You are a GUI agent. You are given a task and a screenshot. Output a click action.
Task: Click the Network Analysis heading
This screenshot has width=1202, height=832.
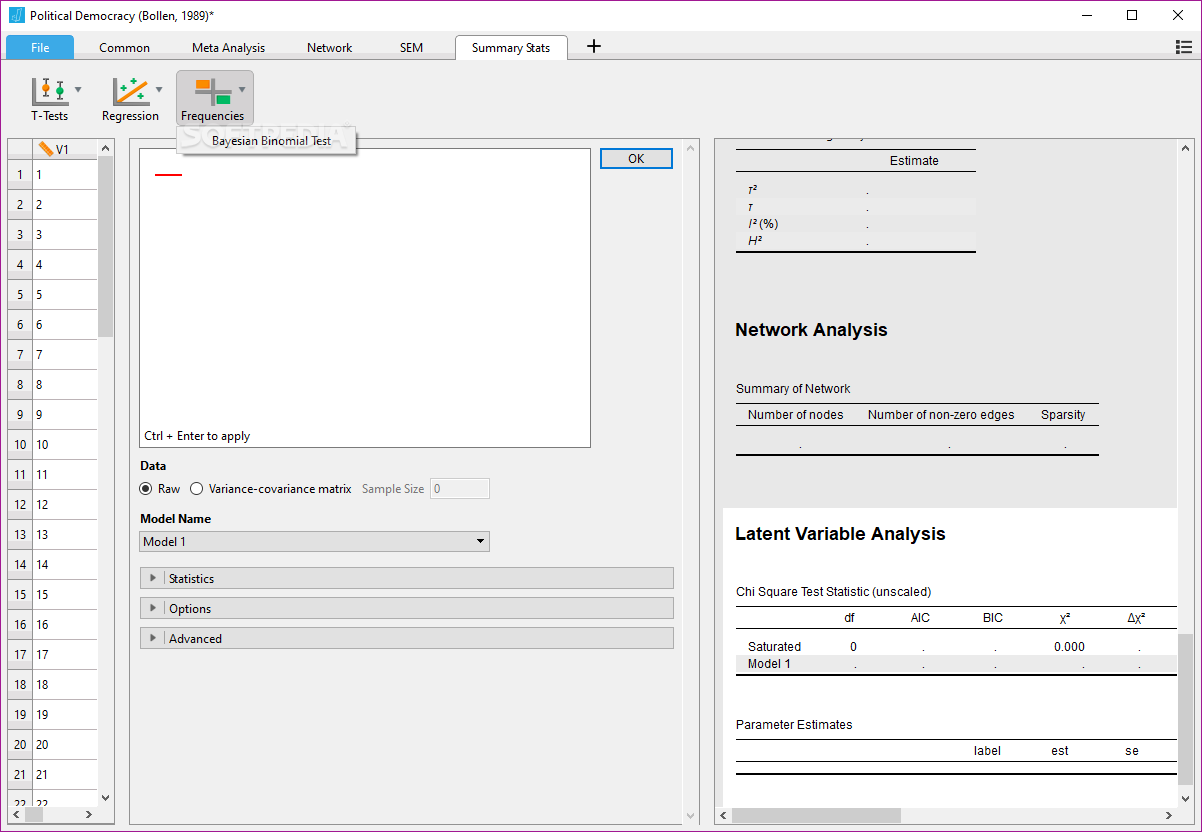[811, 330]
